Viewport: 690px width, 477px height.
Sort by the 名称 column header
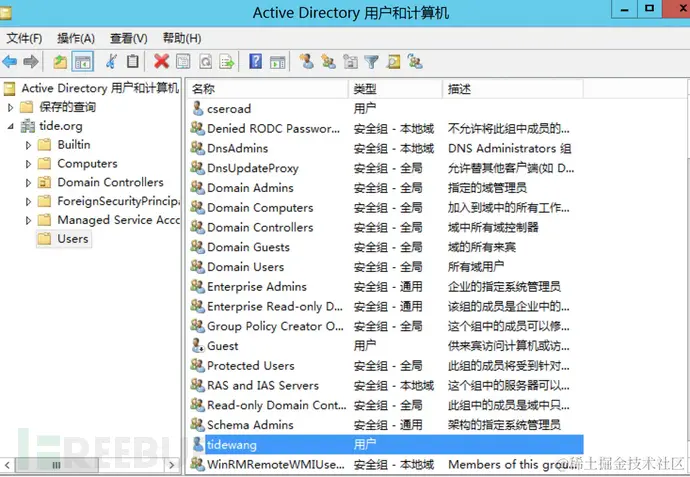(267, 89)
